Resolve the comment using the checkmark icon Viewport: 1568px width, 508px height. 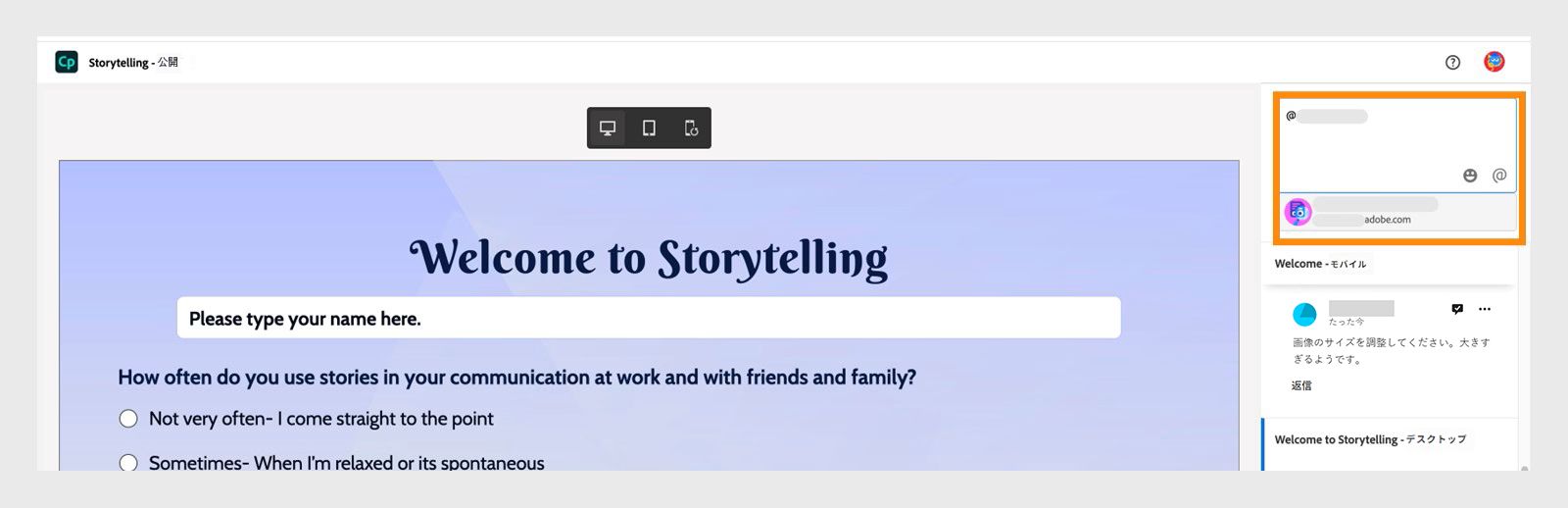coord(1457,309)
